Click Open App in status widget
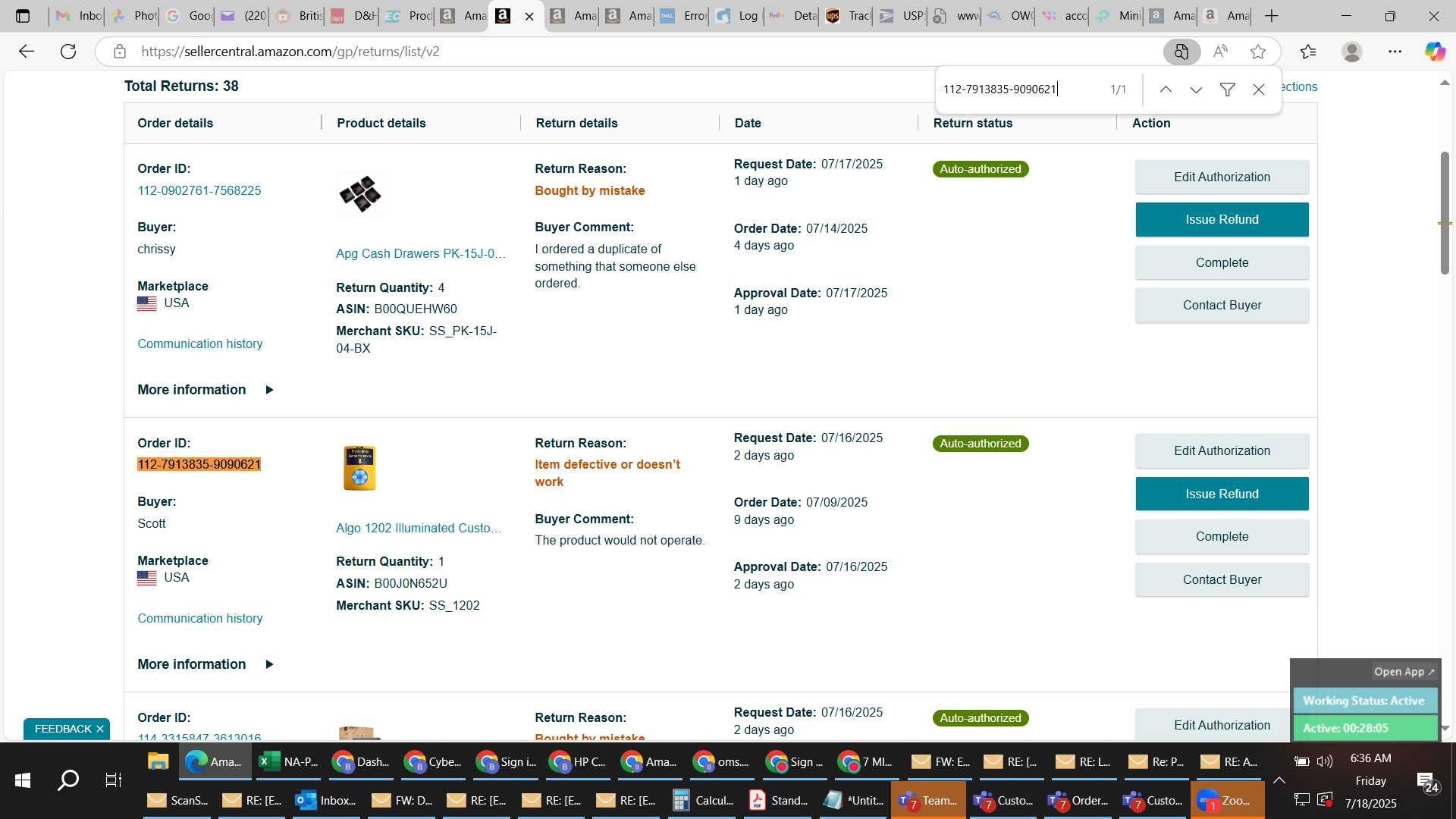The width and height of the screenshot is (1456, 819). (x=1404, y=672)
